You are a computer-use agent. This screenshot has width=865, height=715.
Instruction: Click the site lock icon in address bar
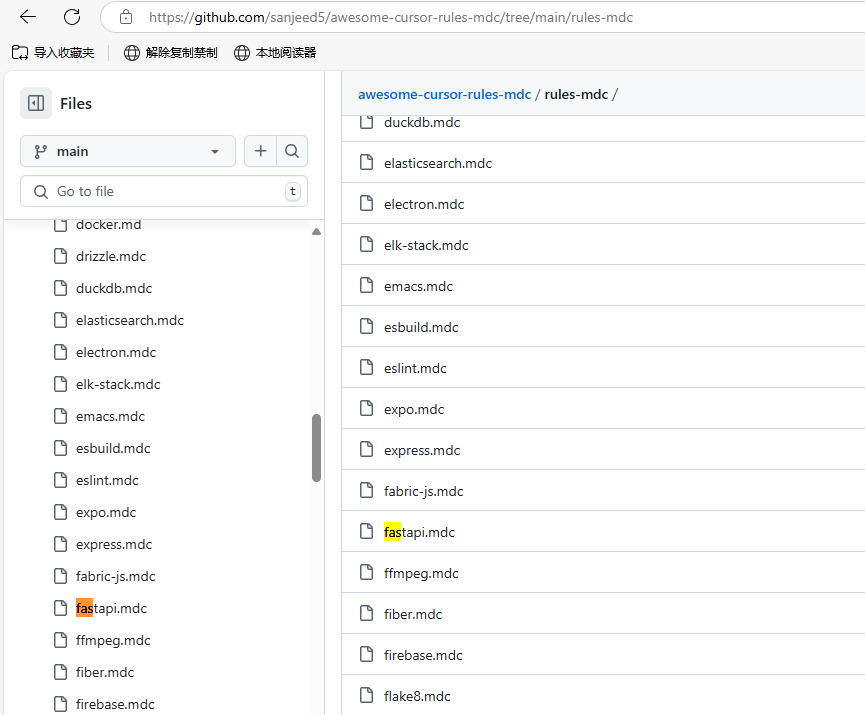coord(126,17)
